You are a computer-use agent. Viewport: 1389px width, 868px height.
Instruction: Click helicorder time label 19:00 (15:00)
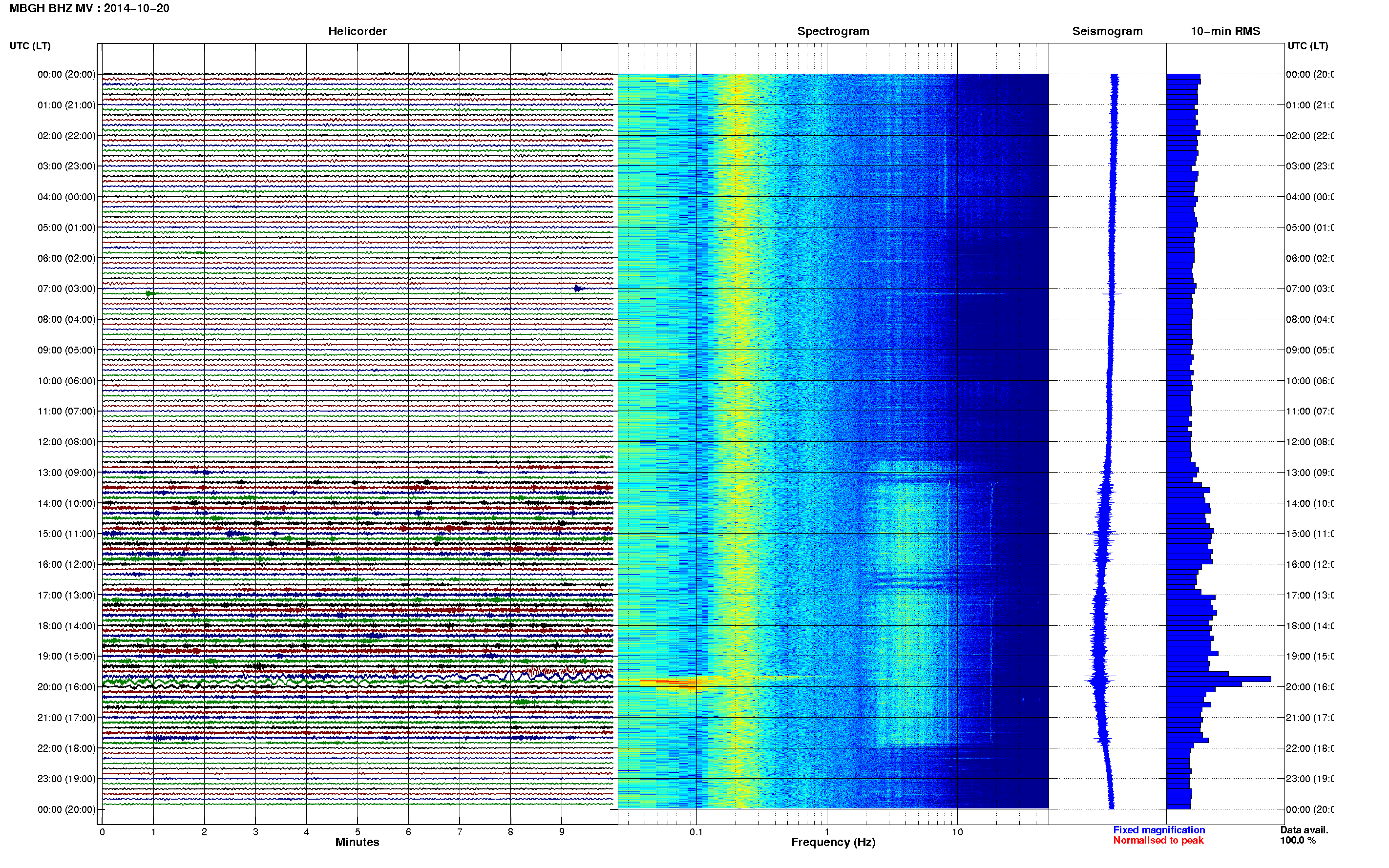coord(66,657)
